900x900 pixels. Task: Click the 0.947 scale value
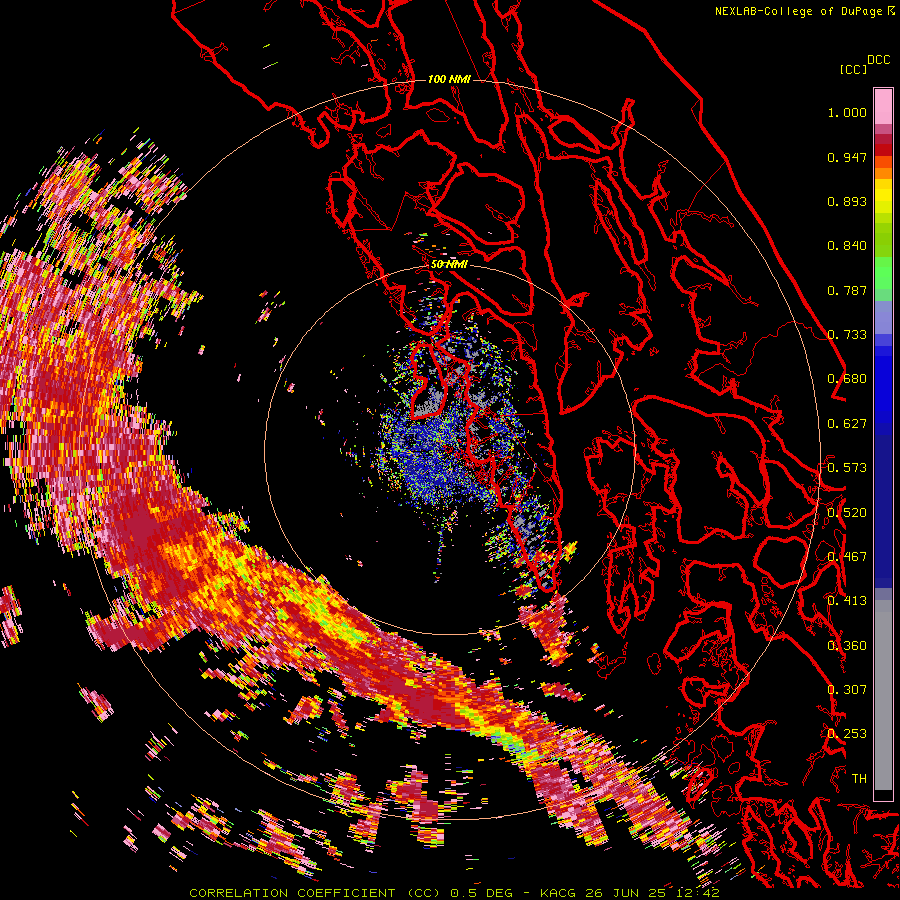click(x=847, y=157)
